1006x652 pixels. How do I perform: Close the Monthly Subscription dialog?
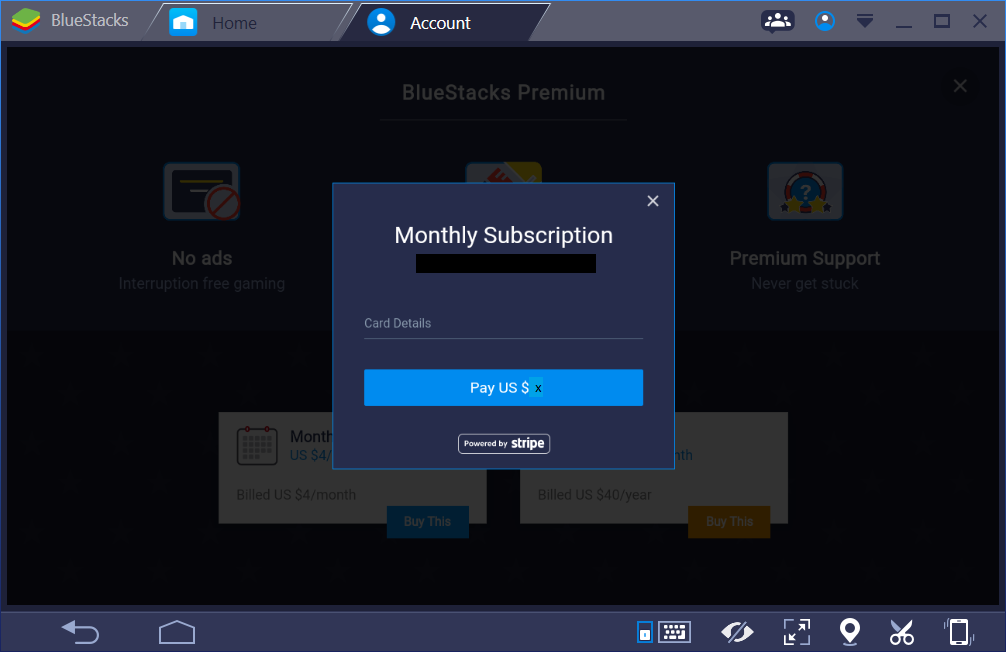pyautogui.click(x=653, y=201)
